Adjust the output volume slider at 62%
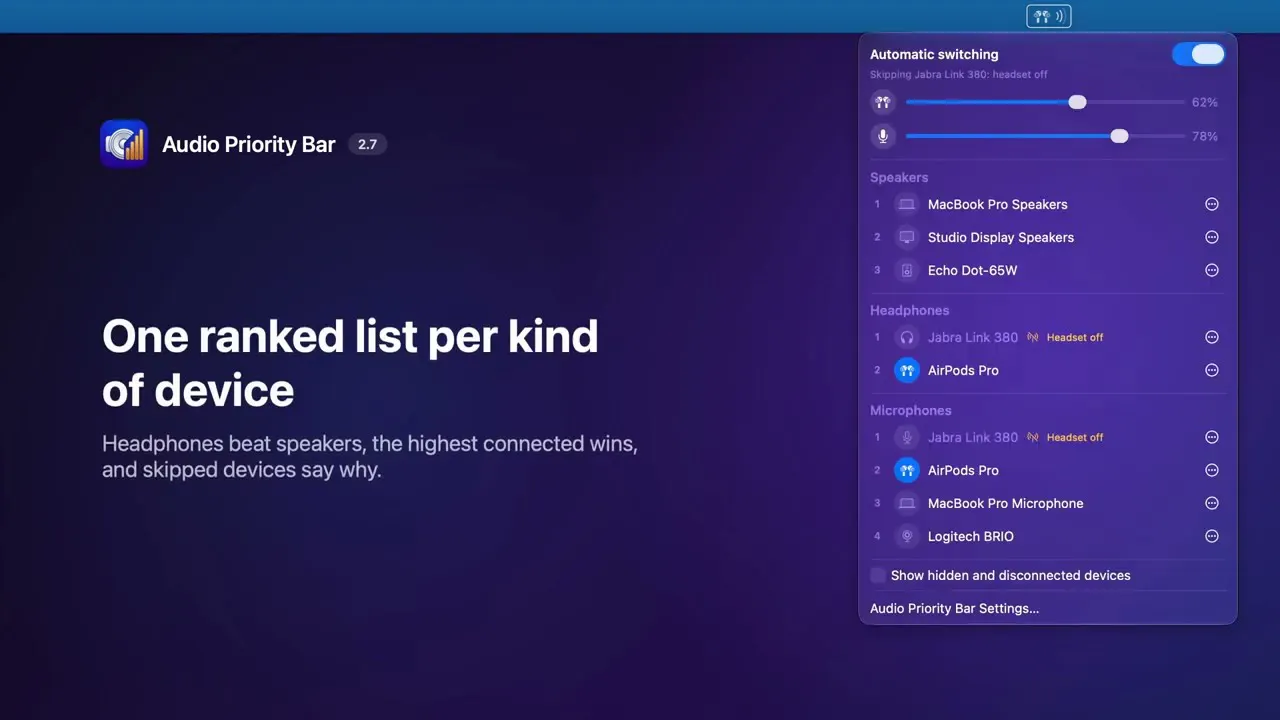 pyautogui.click(x=1045, y=102)
